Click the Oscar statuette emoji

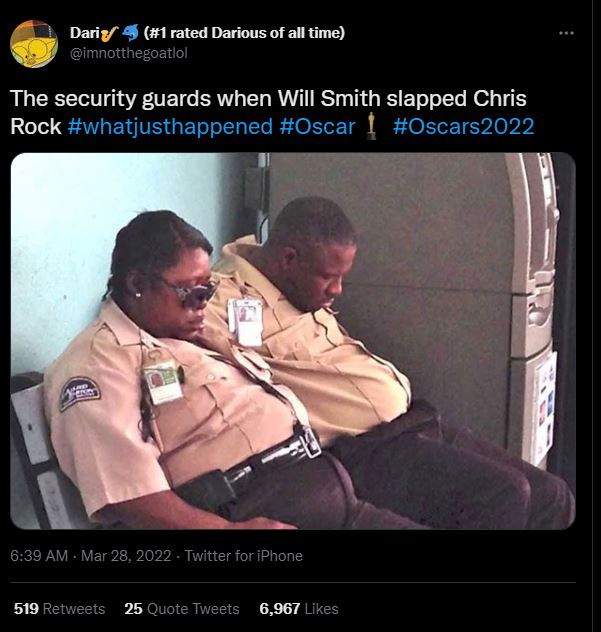[x=371, y=127]
